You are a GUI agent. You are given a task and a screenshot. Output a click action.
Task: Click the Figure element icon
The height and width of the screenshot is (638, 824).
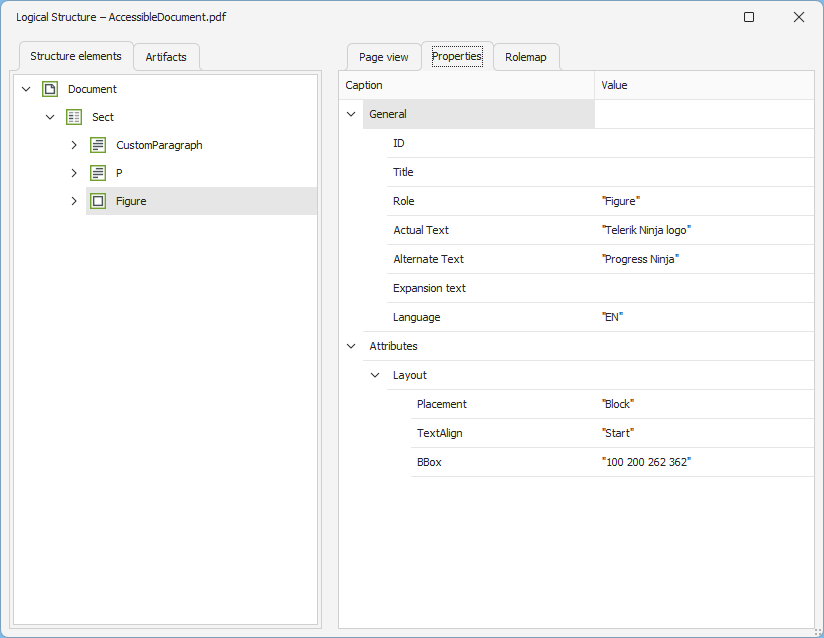[x=98, y=201]
